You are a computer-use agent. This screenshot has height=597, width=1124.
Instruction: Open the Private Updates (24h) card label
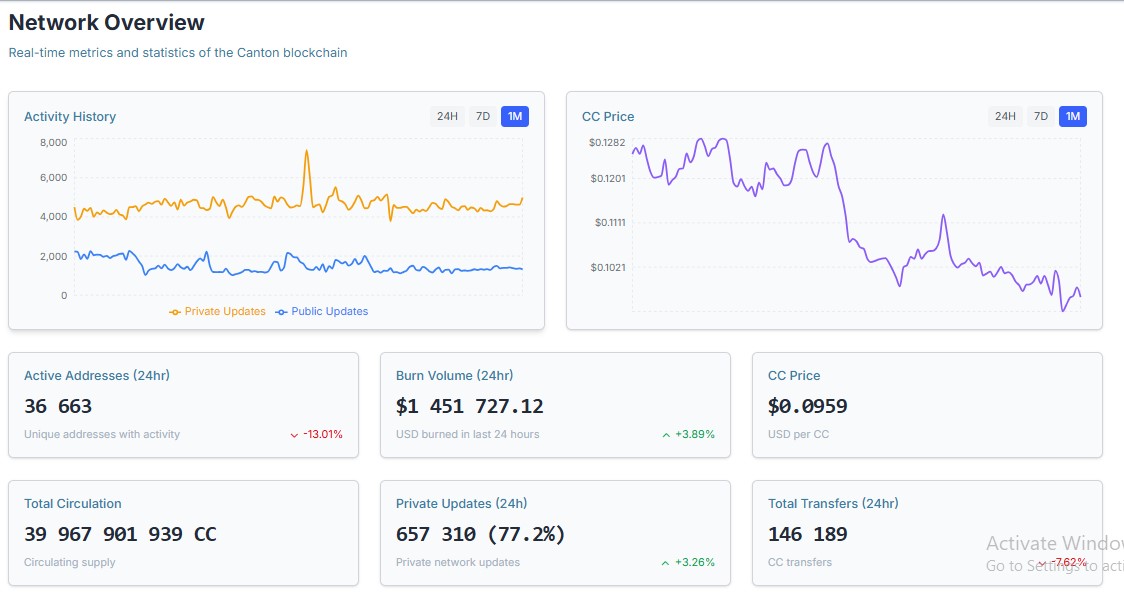[x=462, y=504]
